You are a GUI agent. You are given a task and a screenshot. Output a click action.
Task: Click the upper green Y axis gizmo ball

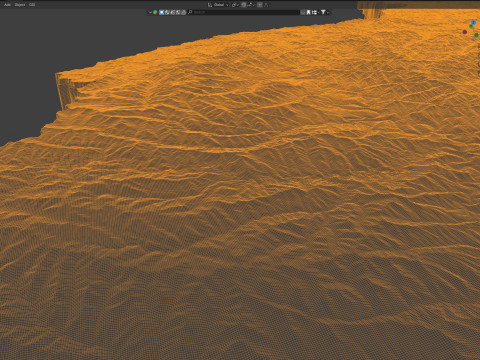coord(471,26)
